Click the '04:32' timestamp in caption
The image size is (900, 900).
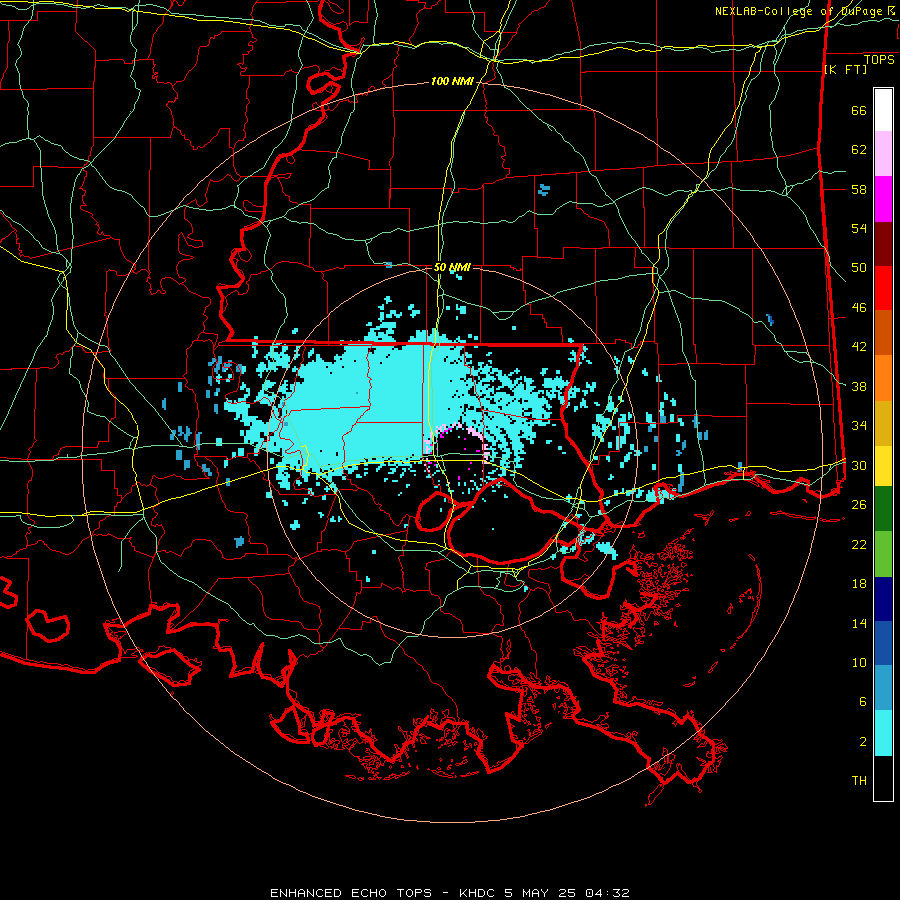[608, 893]
